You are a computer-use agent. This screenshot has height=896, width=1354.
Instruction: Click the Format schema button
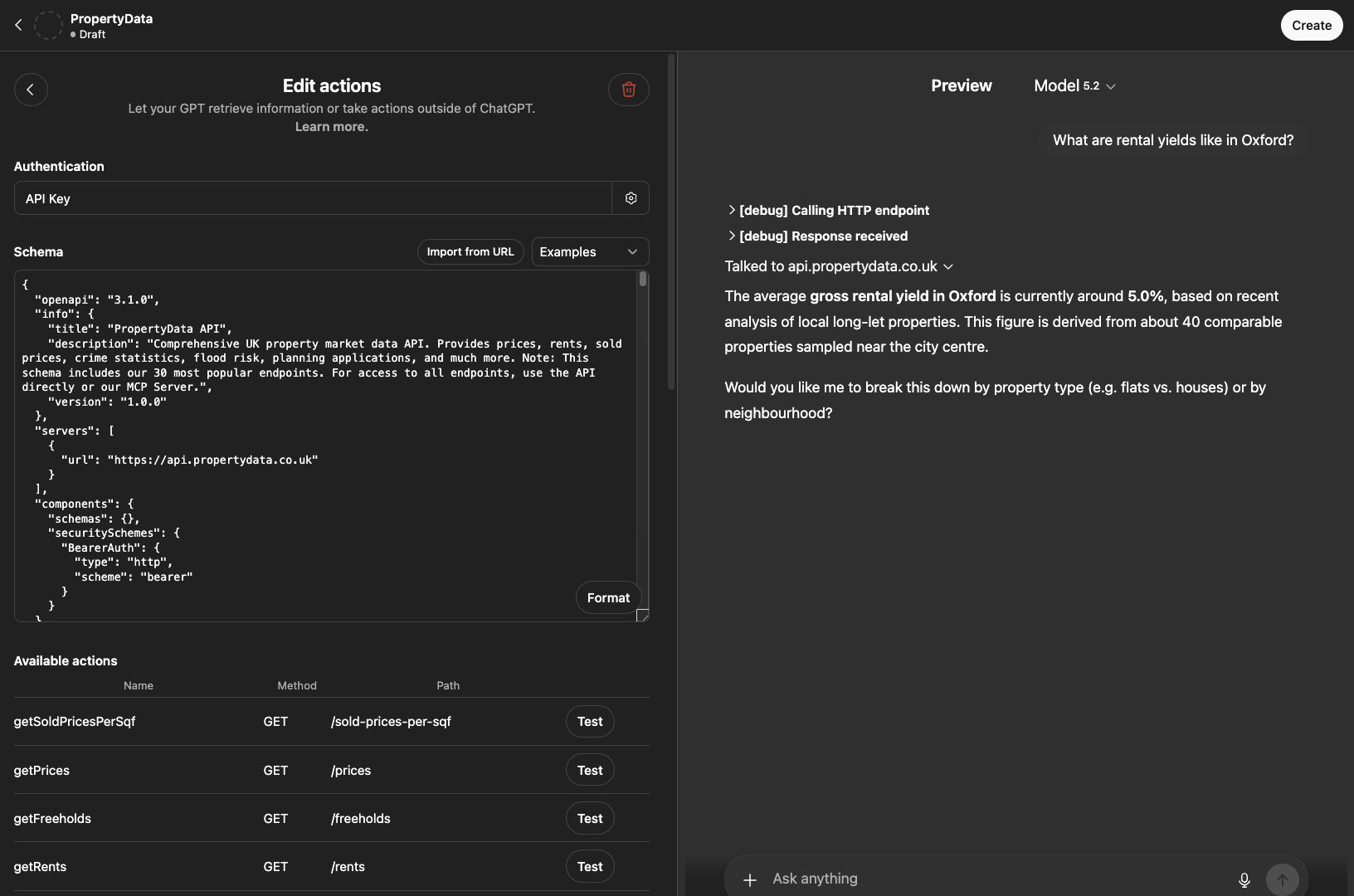pos(608,598)
